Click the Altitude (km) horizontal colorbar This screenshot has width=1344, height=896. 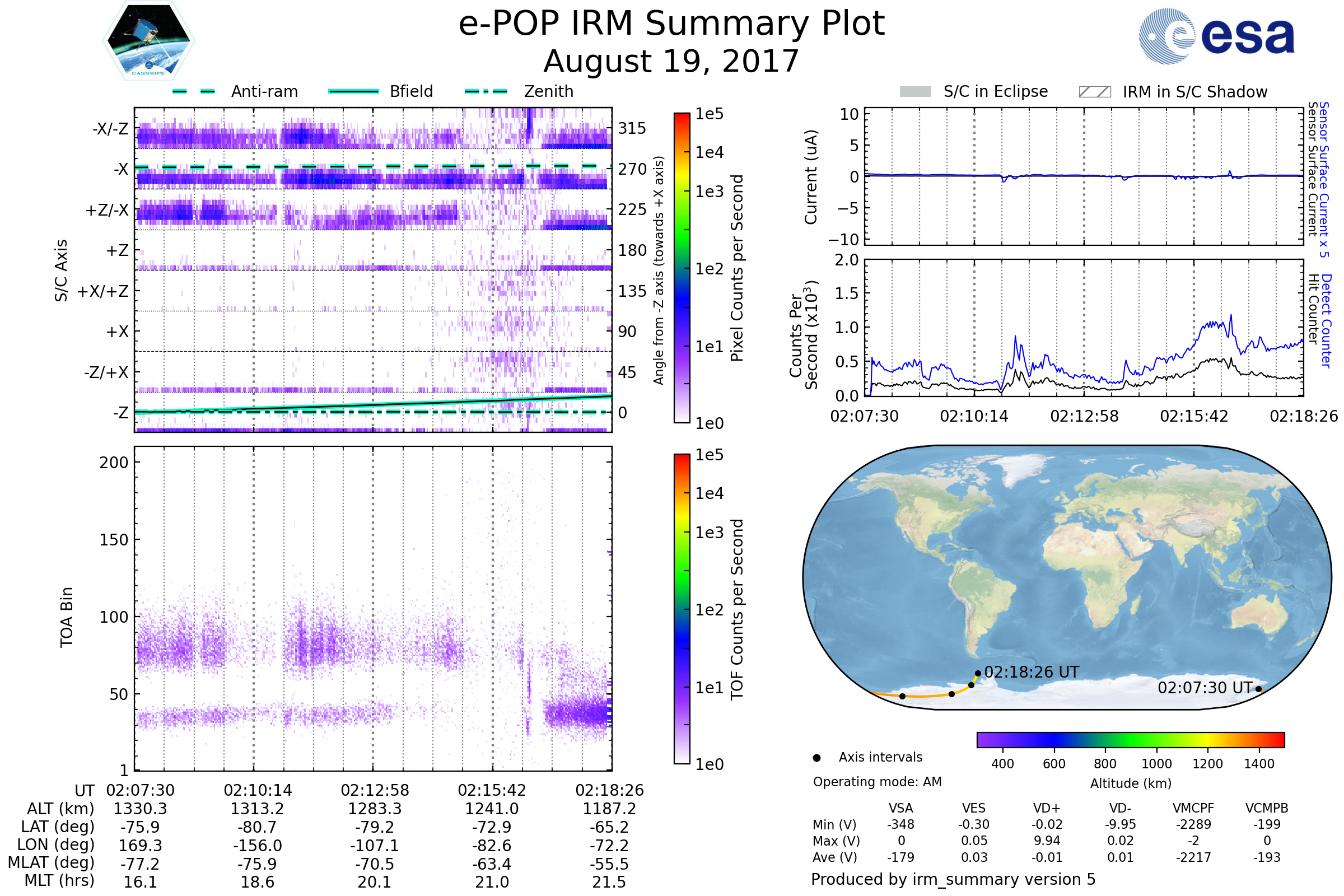click(1130, 739)
